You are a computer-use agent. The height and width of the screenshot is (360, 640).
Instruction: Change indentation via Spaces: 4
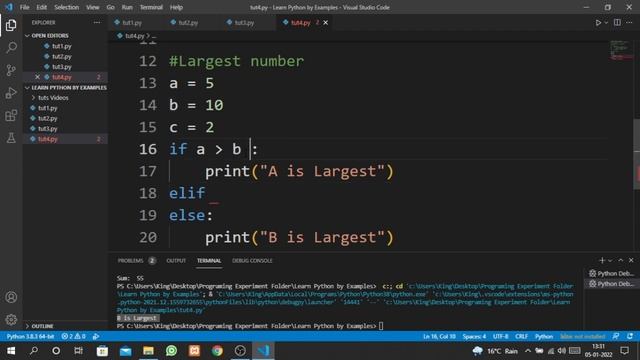(x=474, y=336)
